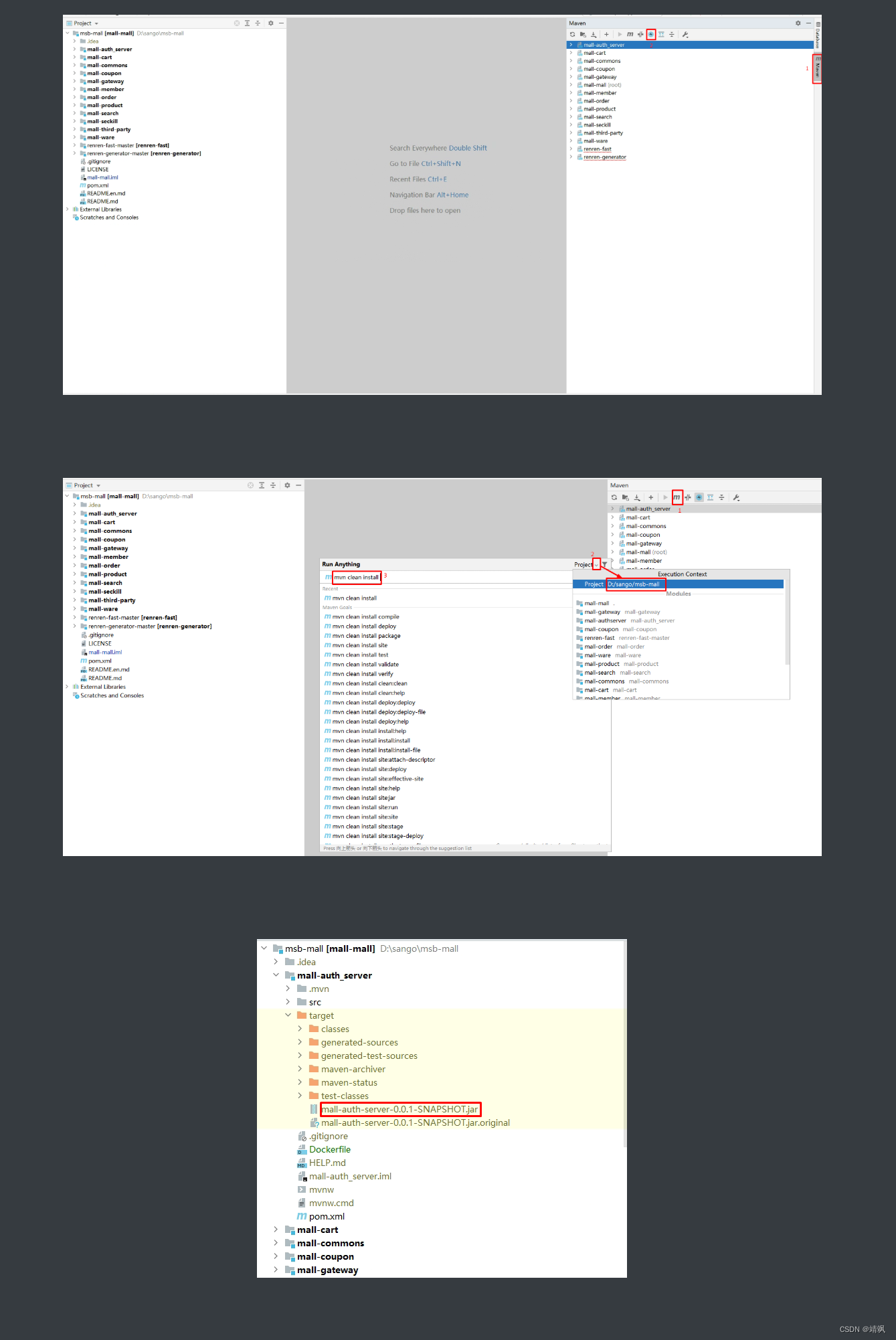Click Collapse All icon in top Maven toolbar
Image resolution: width=896 pixels, height=1340 pixels.
672,34
